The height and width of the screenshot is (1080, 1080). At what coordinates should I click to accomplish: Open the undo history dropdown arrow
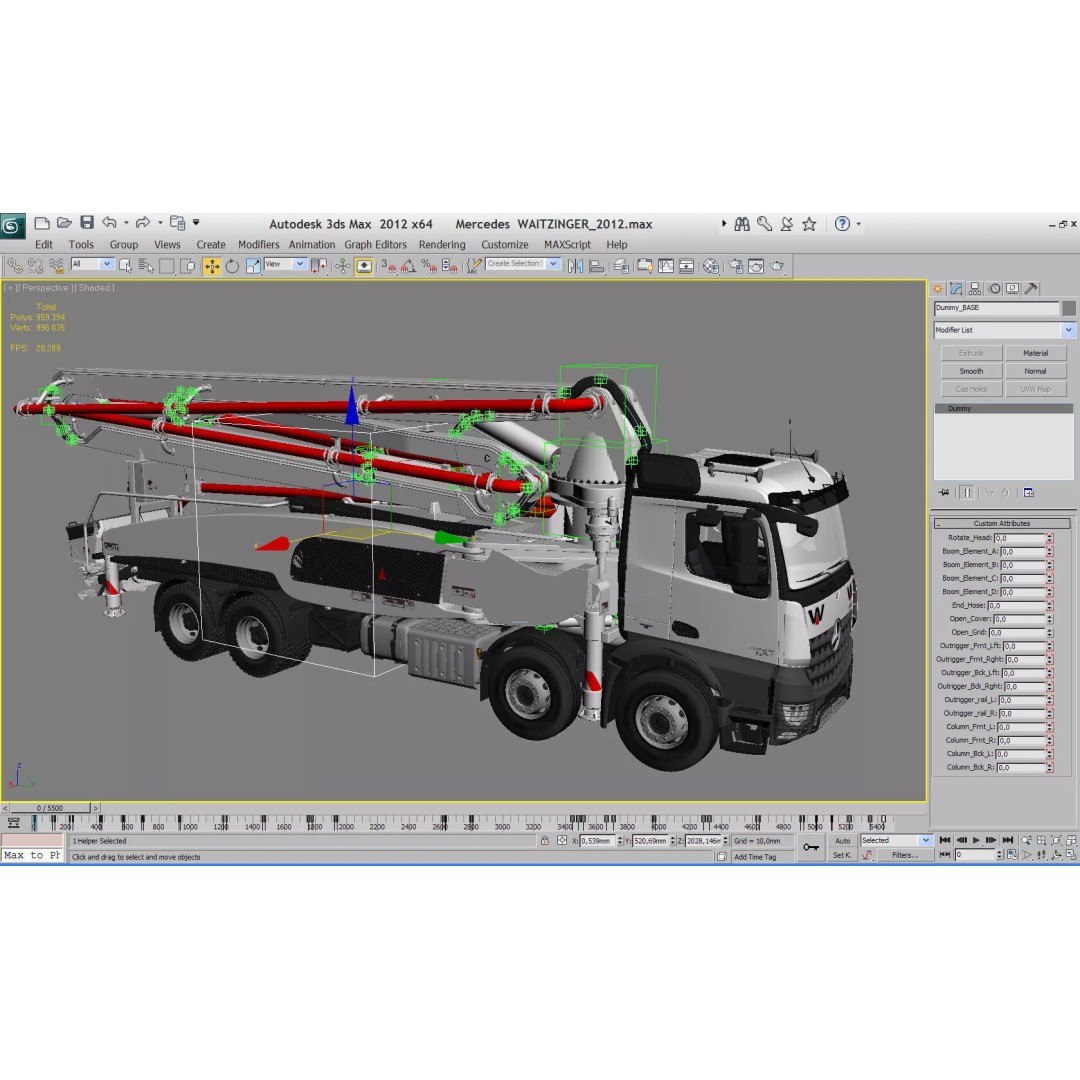tap(126, 223)
